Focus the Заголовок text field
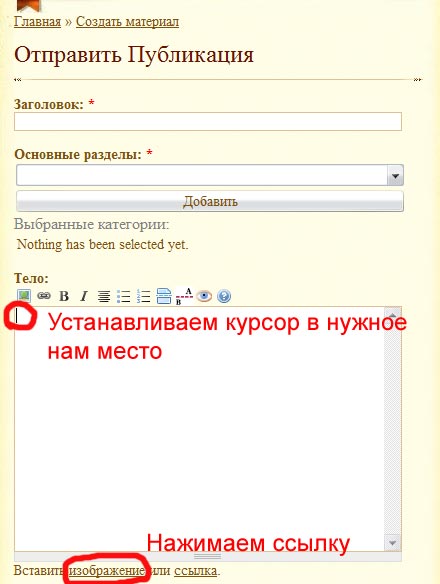Screen dimensions: 440x584 [x=208, y=121]
